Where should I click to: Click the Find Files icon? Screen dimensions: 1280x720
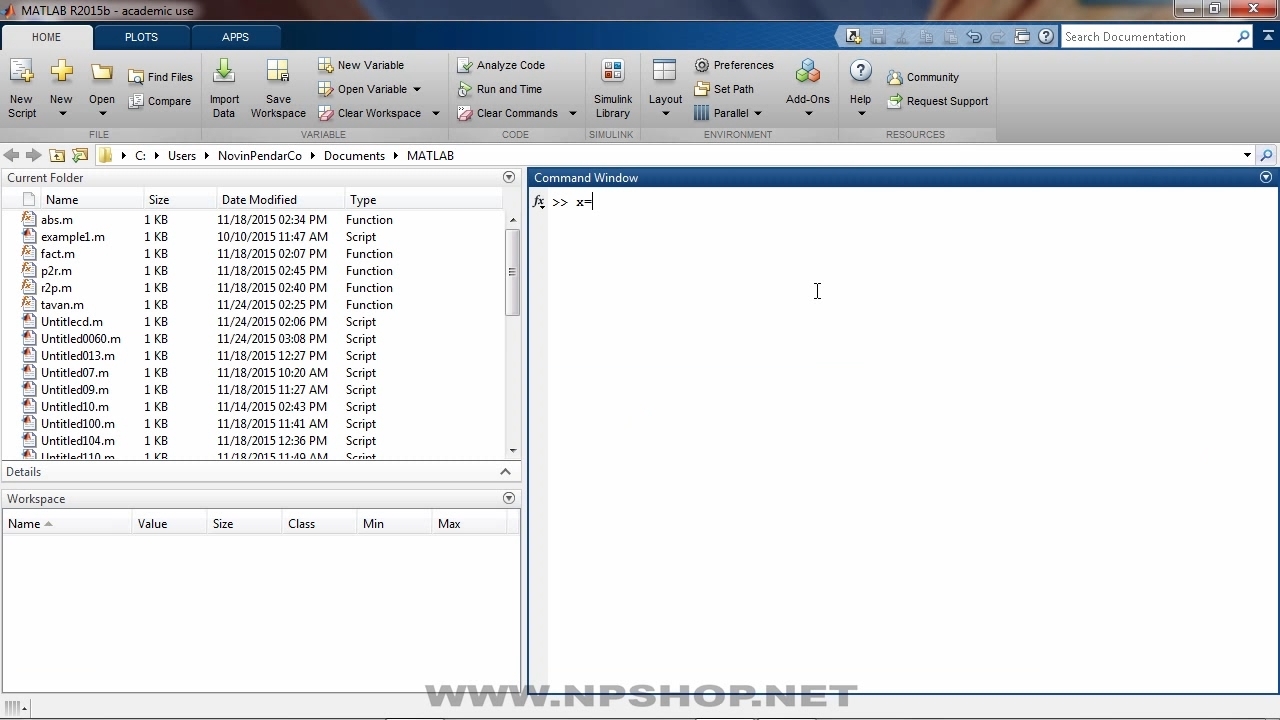point(137,77)
